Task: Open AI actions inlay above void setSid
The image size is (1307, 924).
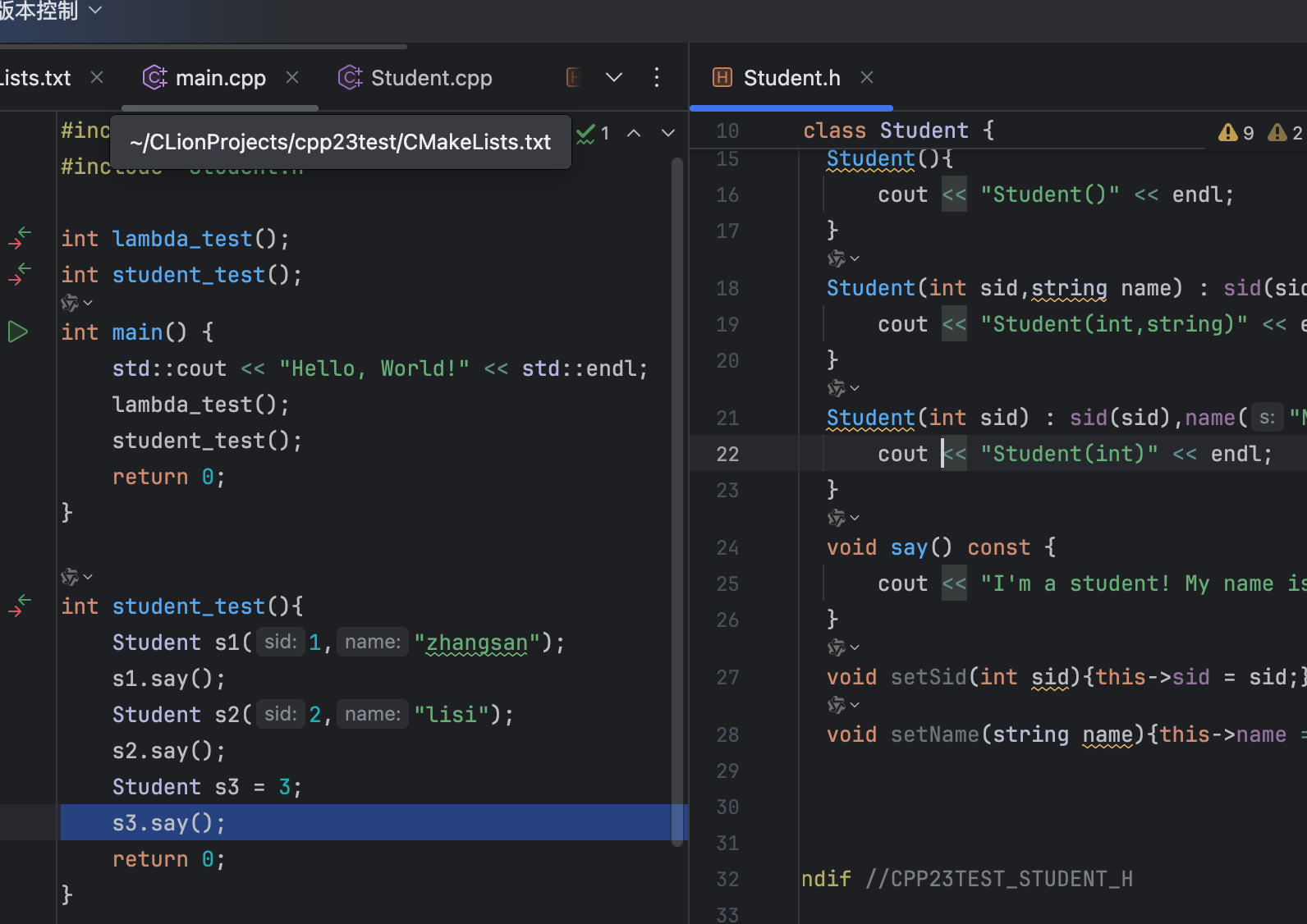Action: [x=843, y=647]
